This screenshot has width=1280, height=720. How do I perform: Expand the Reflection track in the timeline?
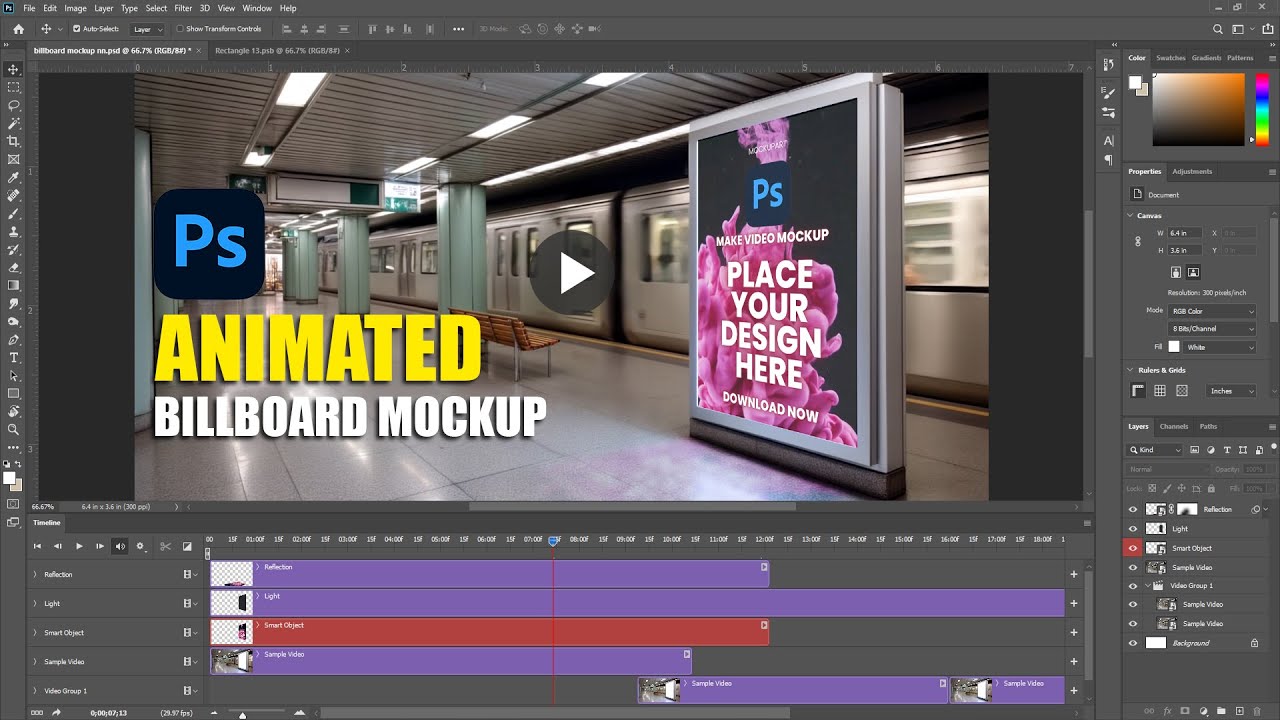(x=35, y=575)
